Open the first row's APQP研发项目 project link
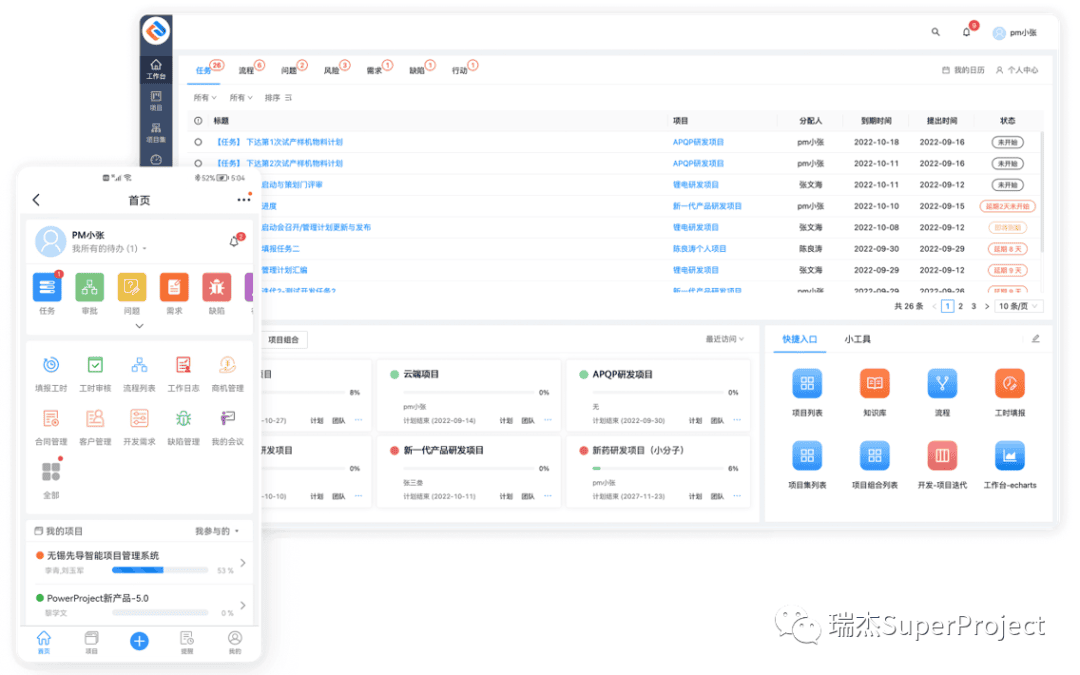Screen dimensions: 1080x675 point(698,142)
